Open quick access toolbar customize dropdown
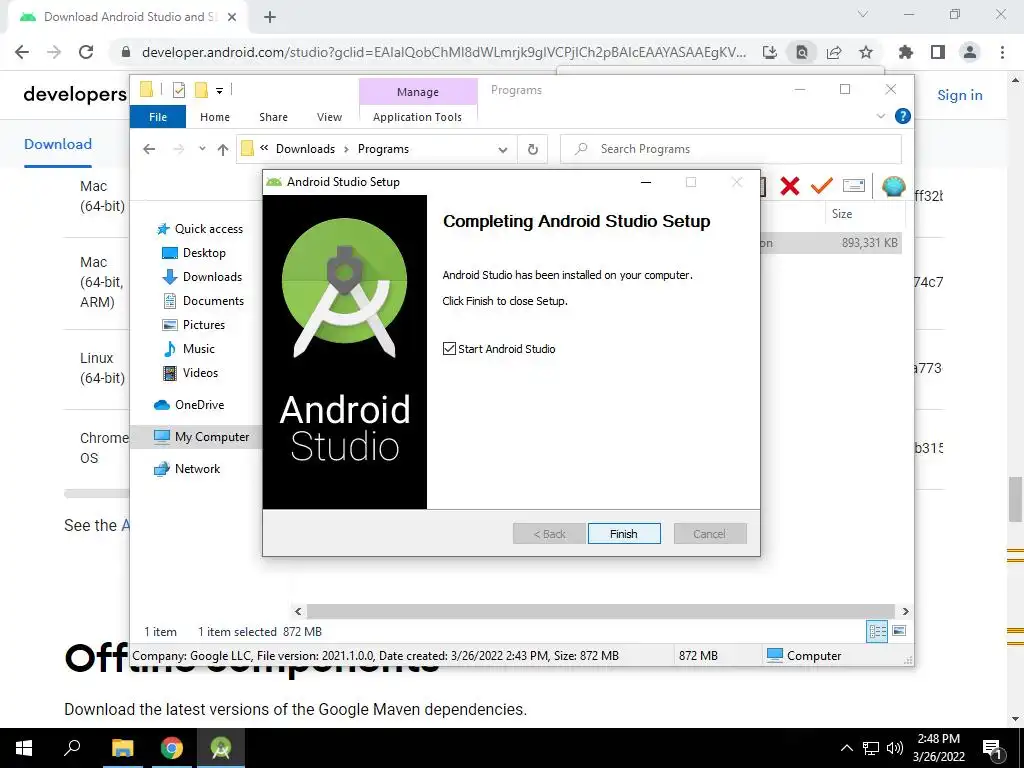Viewport: 1024px width, 768px height. [219, 91]
